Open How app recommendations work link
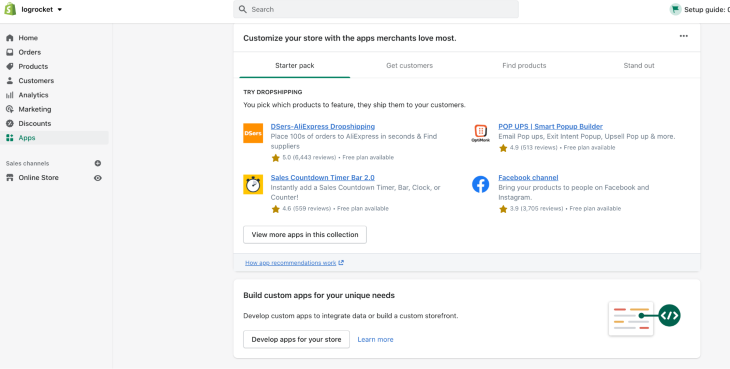The height and width of the screenshot is (369, 730). coord(291,263)
